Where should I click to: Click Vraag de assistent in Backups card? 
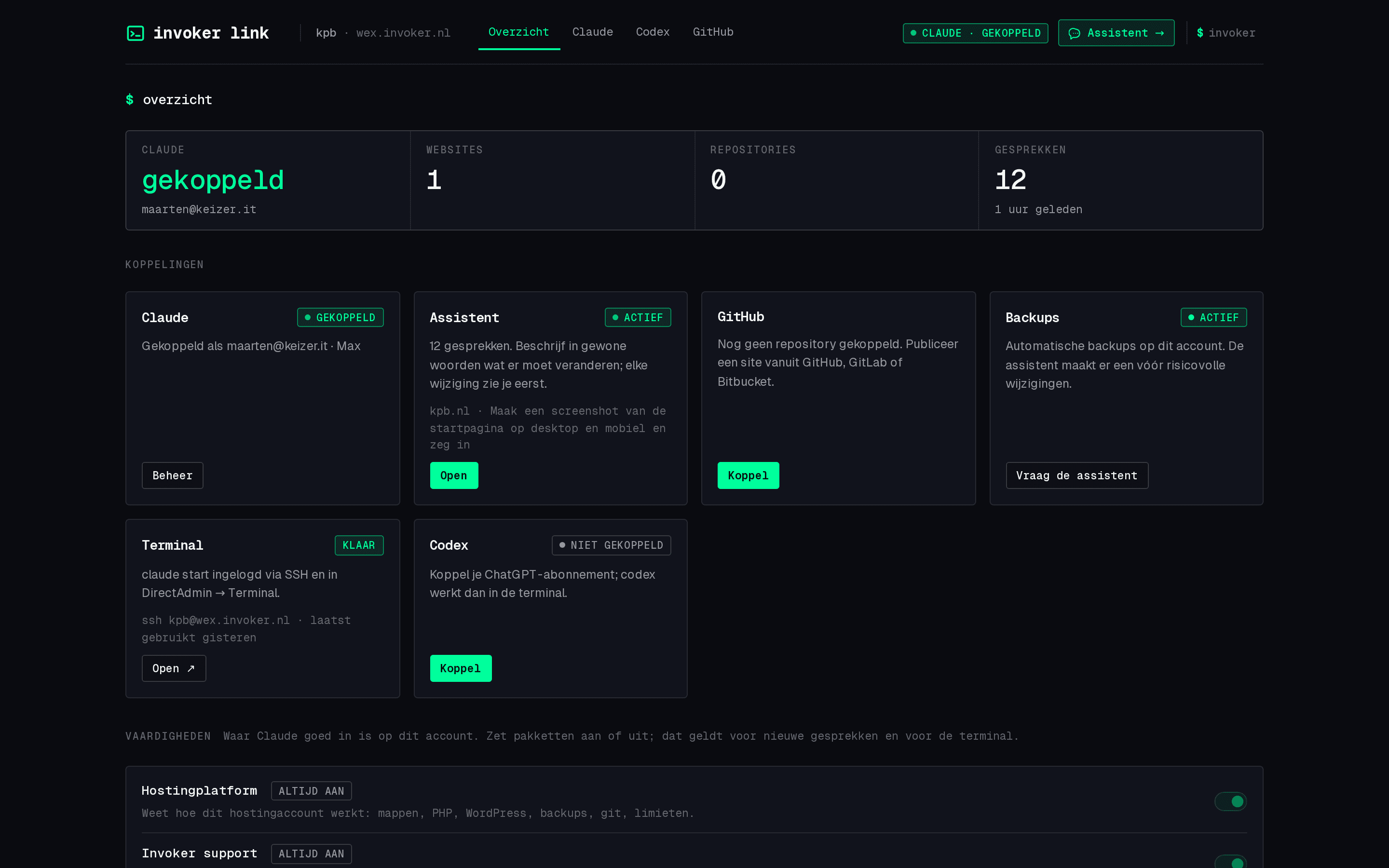point(1077,475)
